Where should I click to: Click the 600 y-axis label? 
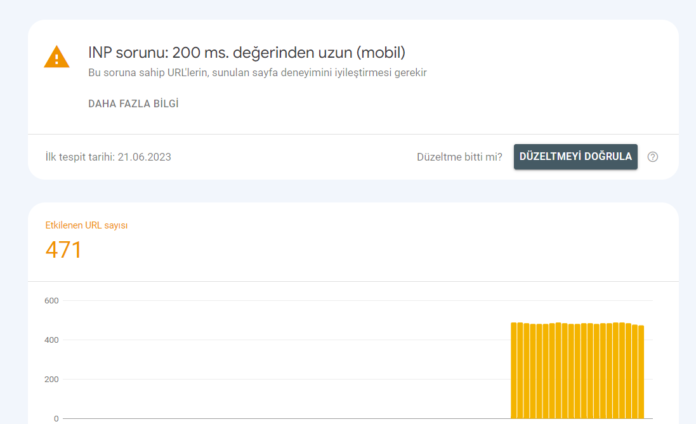[51, 301]
